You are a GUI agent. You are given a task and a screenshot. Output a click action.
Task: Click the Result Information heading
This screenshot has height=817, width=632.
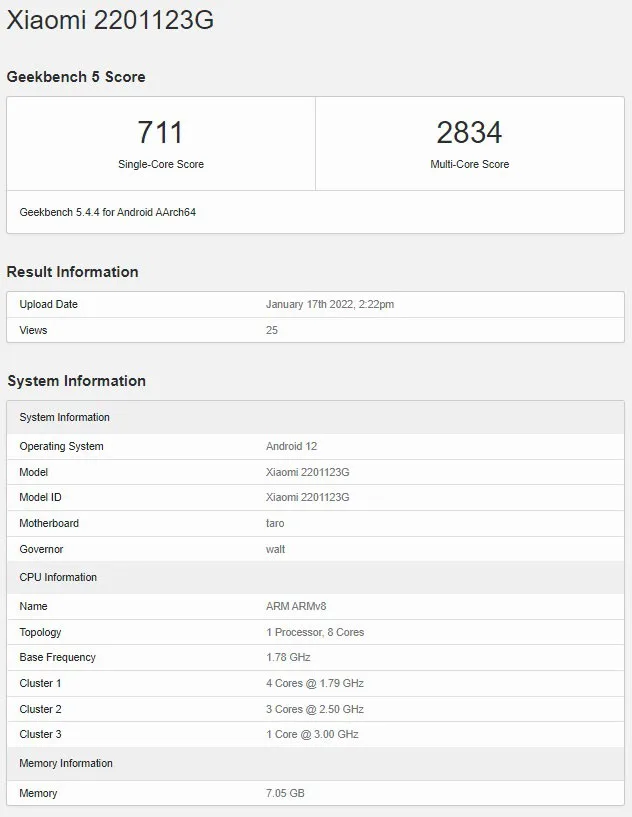(72, 271)
